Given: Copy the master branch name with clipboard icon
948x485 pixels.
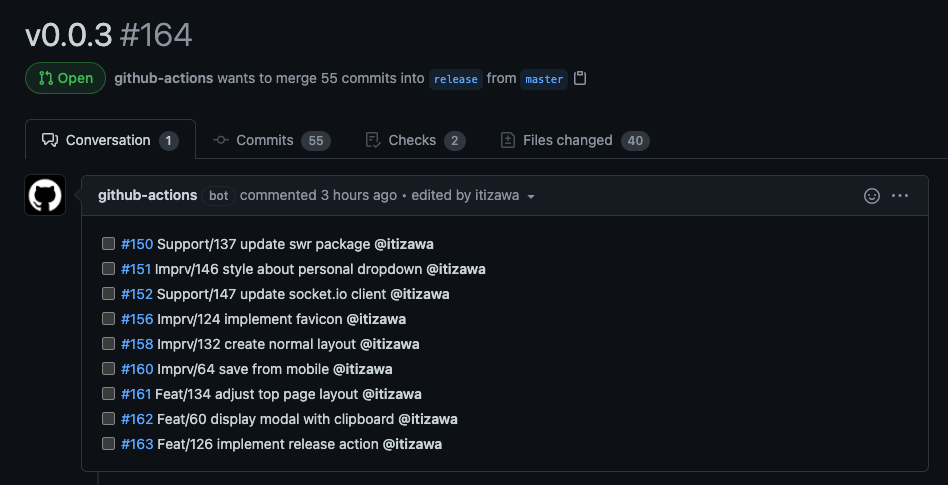Looking at the screenshot, I should pos(580,78).
